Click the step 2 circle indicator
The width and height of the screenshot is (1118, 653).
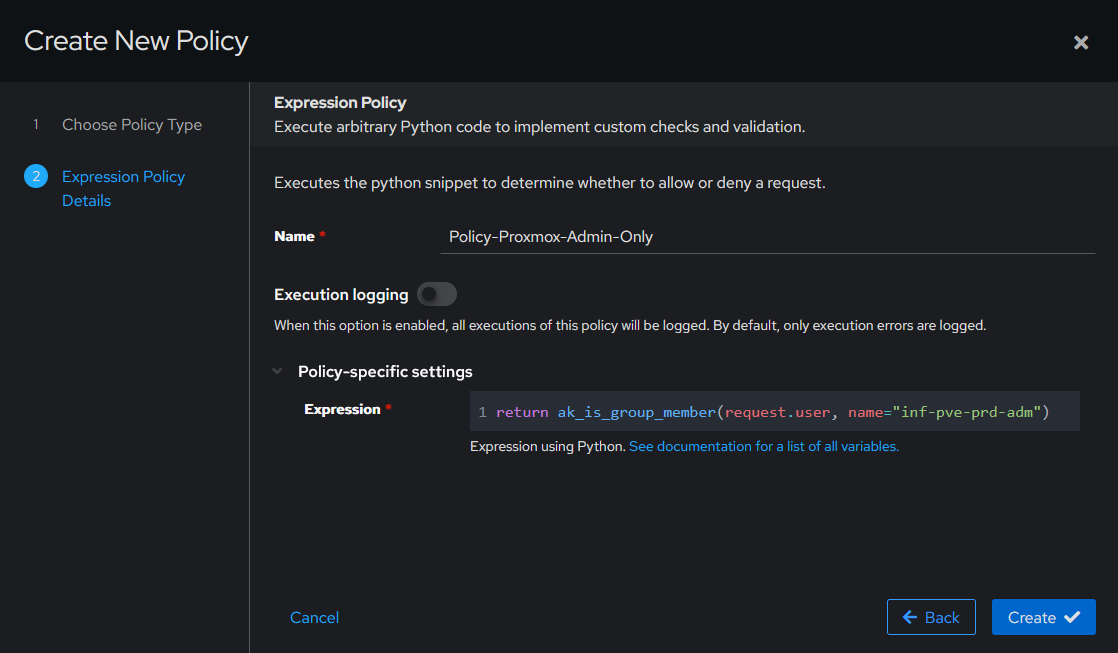pyautogui.click(x=36, y=176)
